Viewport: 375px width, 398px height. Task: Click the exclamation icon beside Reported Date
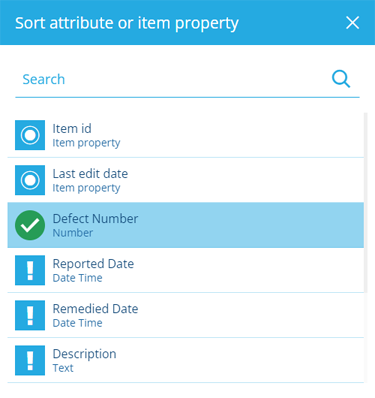point(30,270)
